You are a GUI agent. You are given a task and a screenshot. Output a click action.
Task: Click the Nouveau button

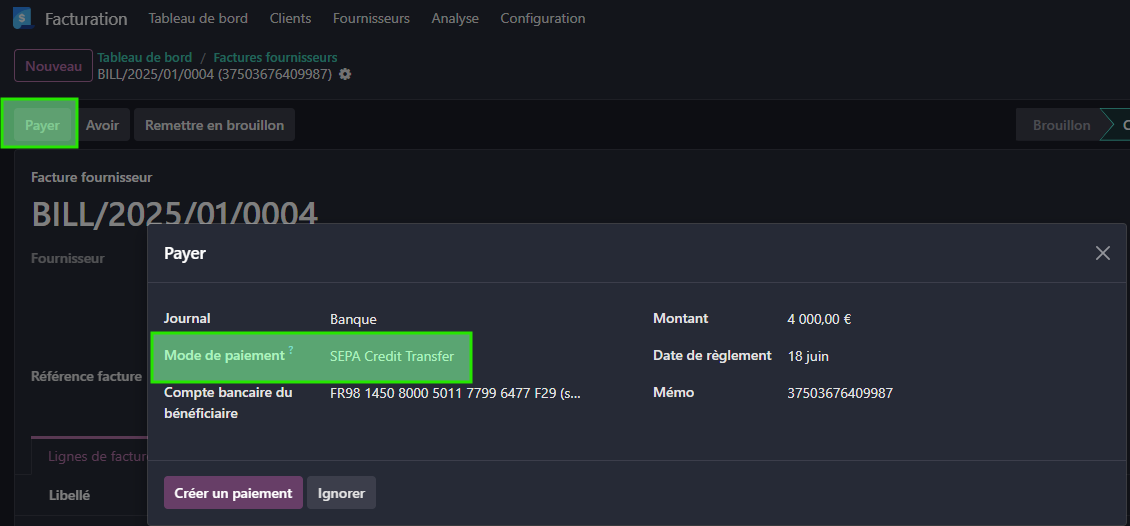[x=53, y=66]
